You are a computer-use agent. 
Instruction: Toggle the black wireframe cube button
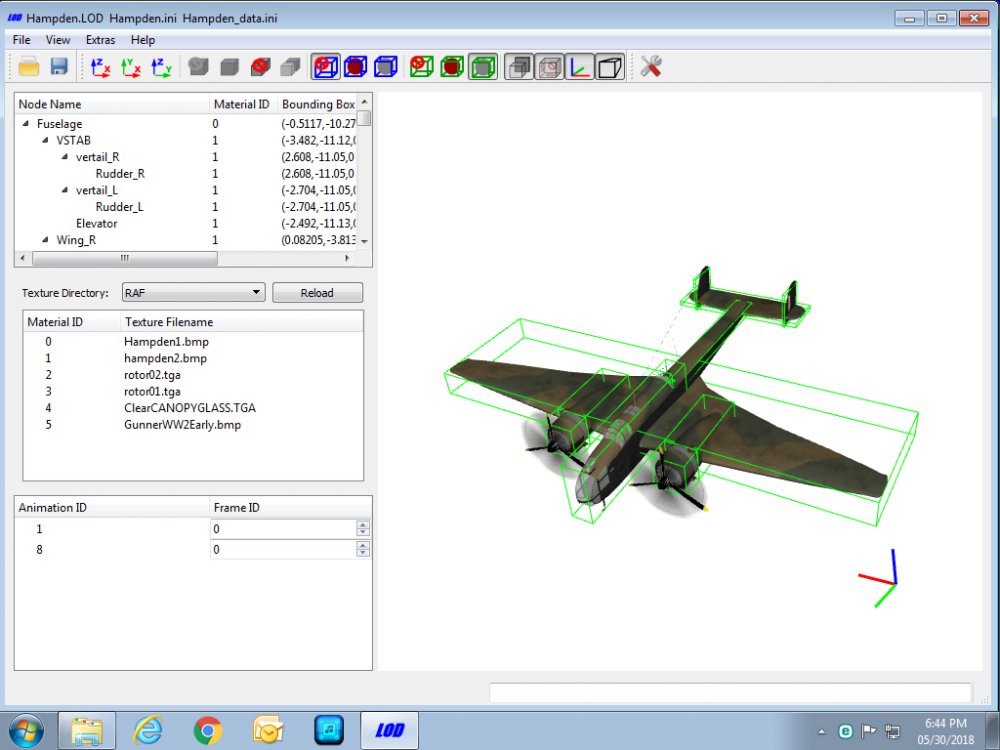coord(610,67)
